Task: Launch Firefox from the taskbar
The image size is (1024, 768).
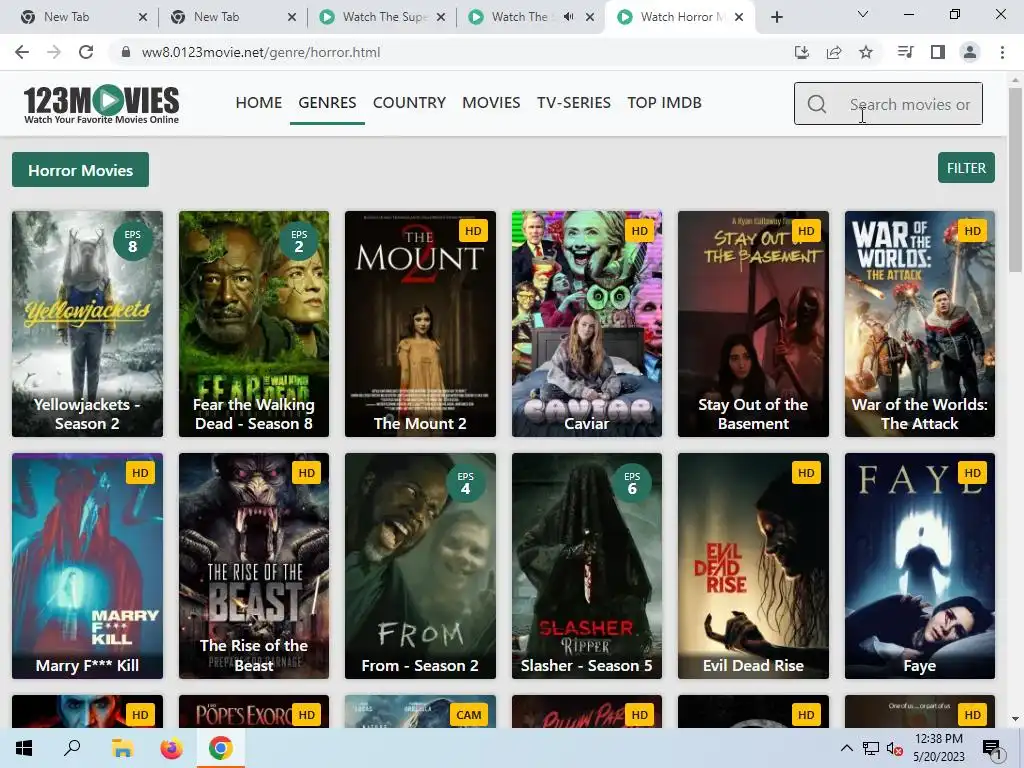Action: [172, 748]
